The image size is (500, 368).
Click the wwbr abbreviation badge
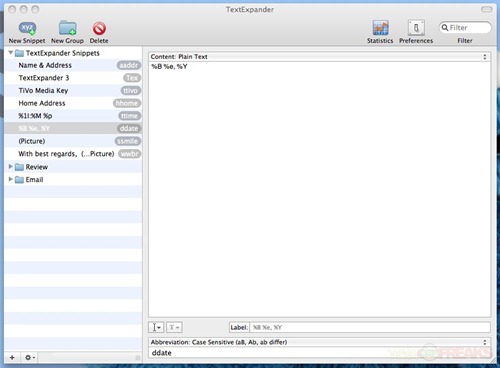pos(130,154)
